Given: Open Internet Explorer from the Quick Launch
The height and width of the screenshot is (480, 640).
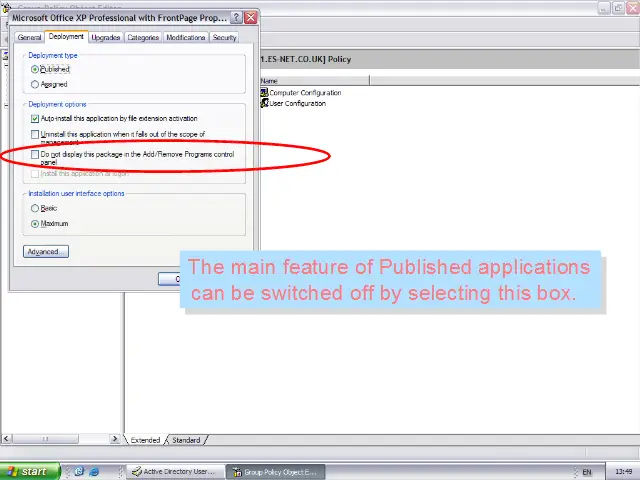Looking at the screenshot, I should coord(94,471).
